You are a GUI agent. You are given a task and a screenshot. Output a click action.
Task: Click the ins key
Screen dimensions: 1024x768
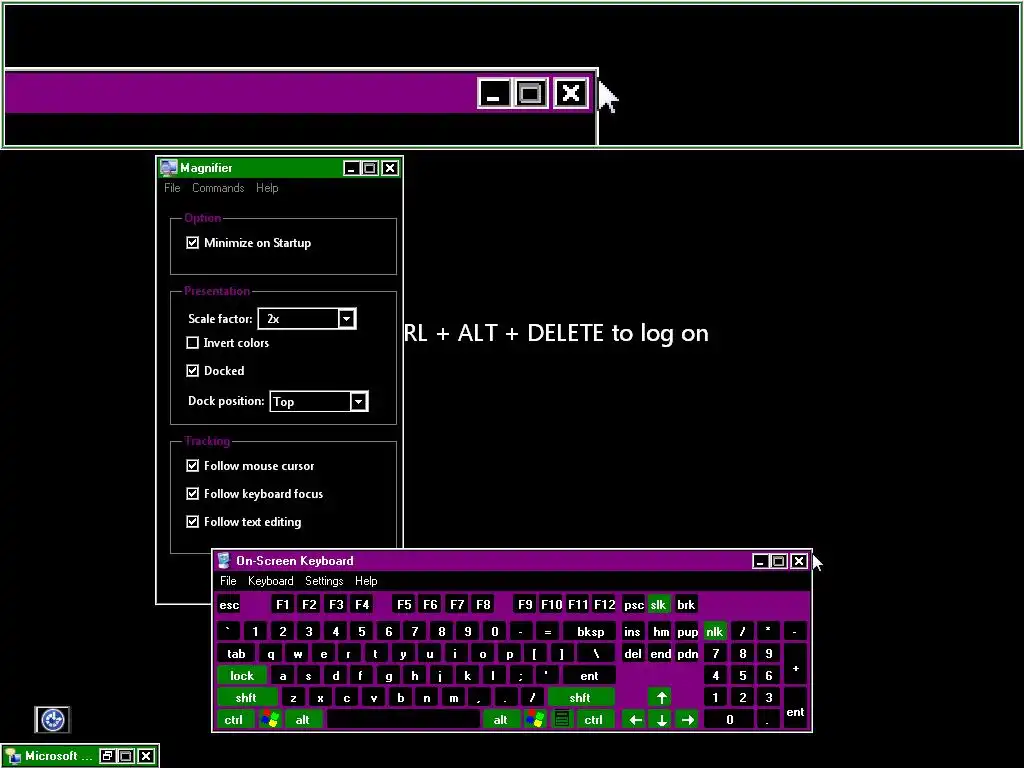click(x=632, y=632)
